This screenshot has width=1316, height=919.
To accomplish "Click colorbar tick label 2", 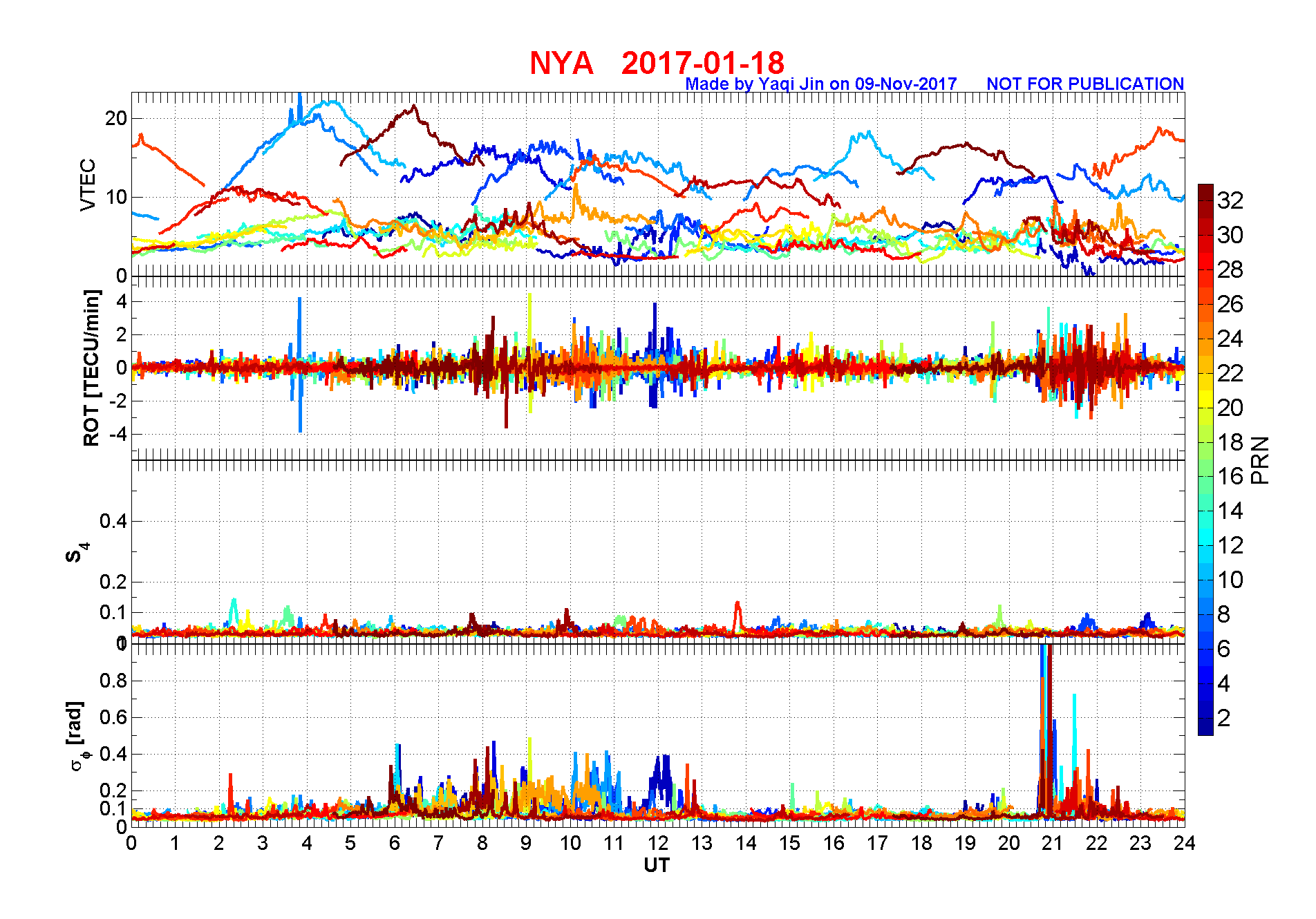I will pyautogui.click(x=1224, y=718).
